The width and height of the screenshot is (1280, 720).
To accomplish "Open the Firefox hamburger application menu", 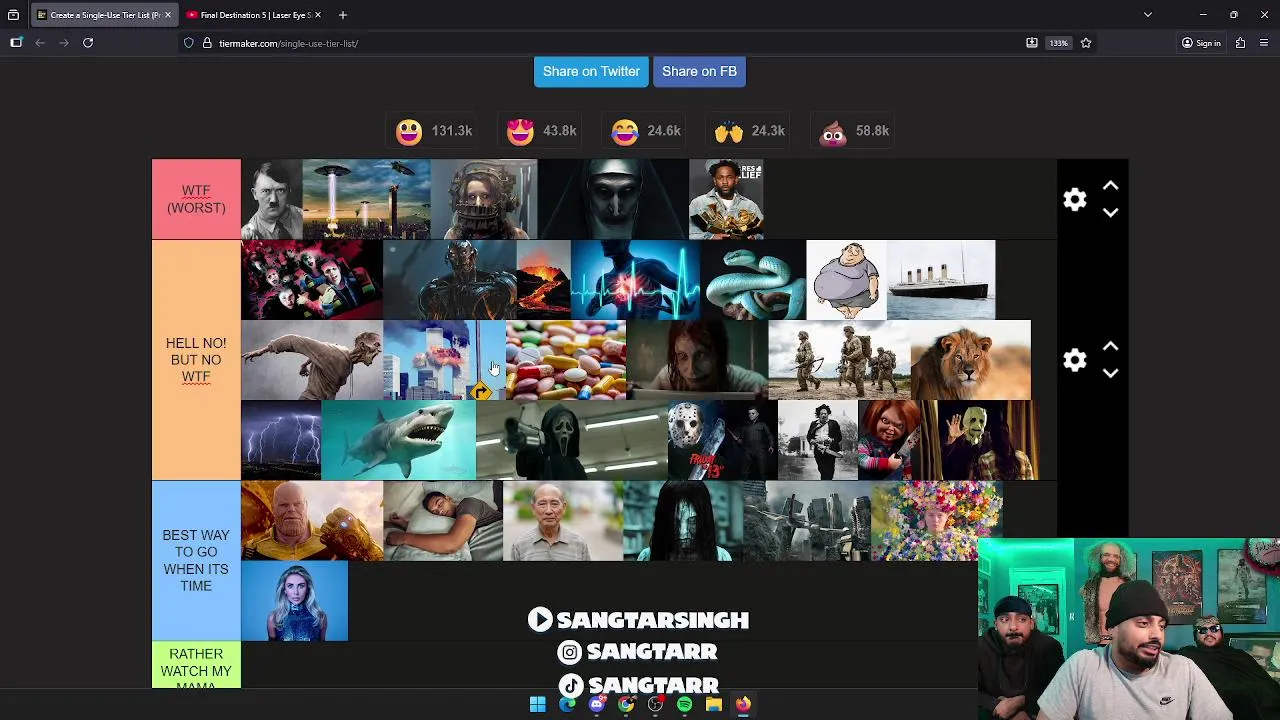I will [1264, 43].
